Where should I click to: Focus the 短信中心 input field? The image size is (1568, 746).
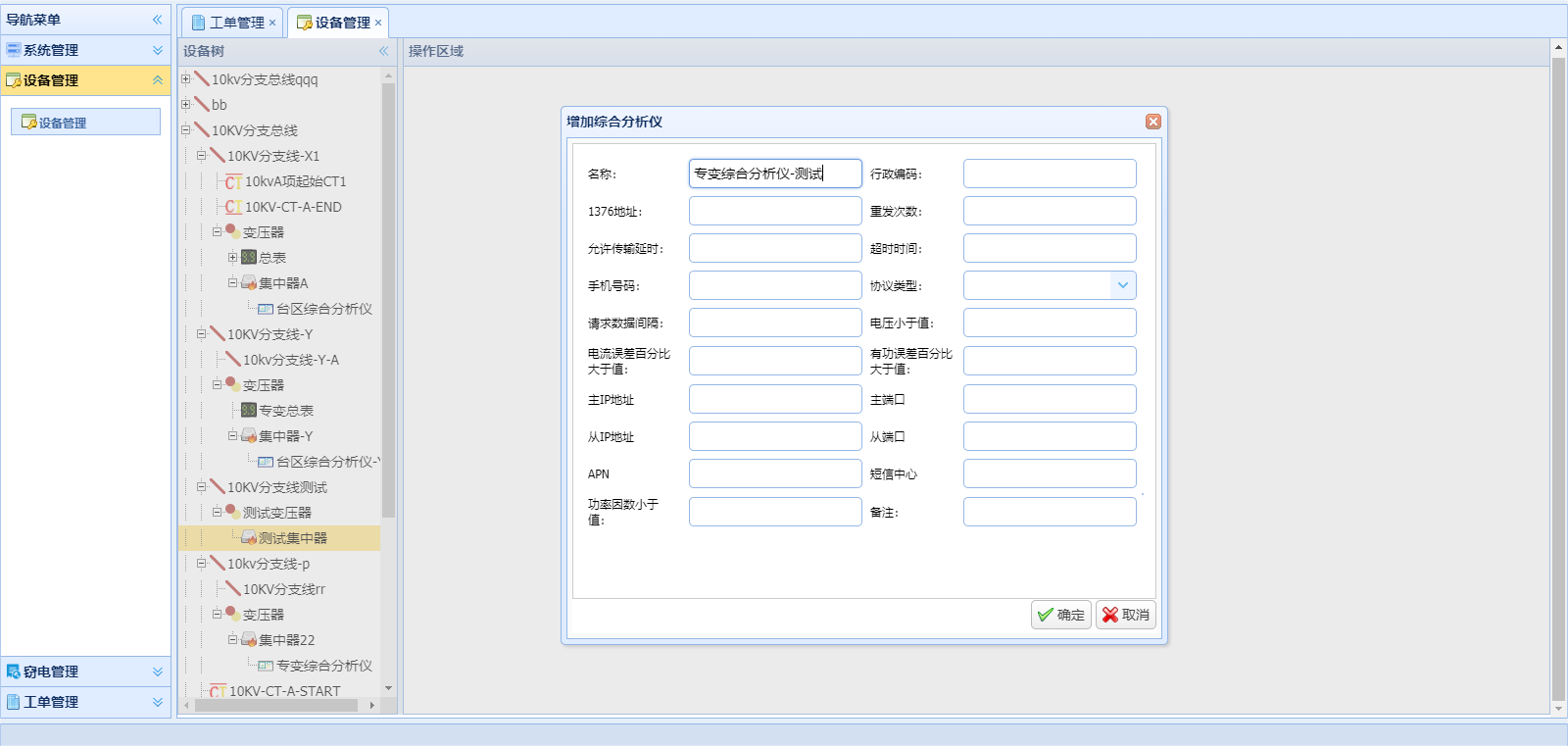tap(1050, 473)
